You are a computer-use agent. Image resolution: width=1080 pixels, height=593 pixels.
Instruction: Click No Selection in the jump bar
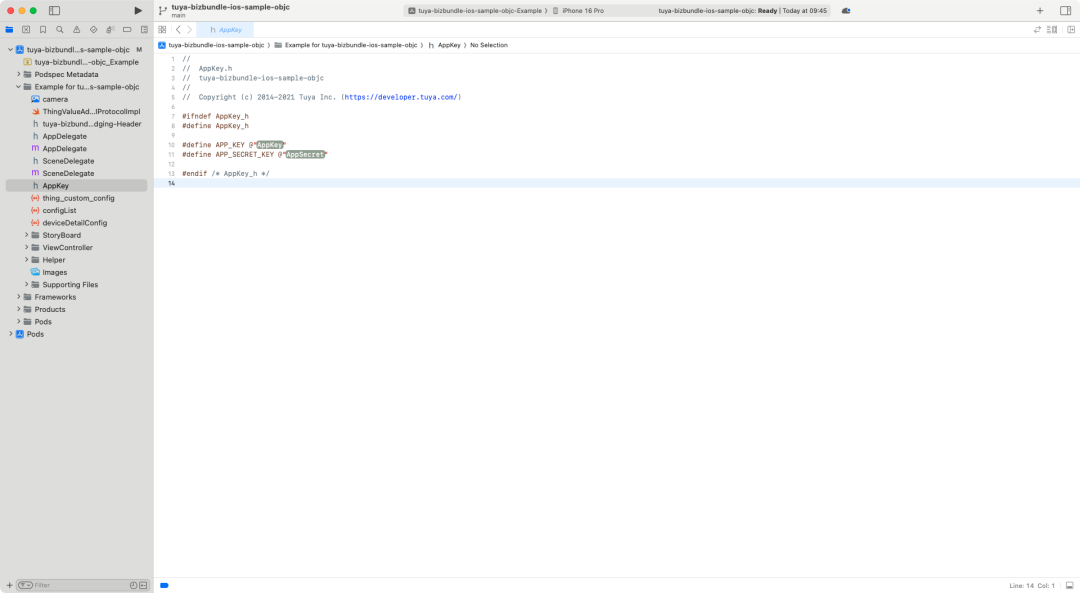(x=489, y=45)
